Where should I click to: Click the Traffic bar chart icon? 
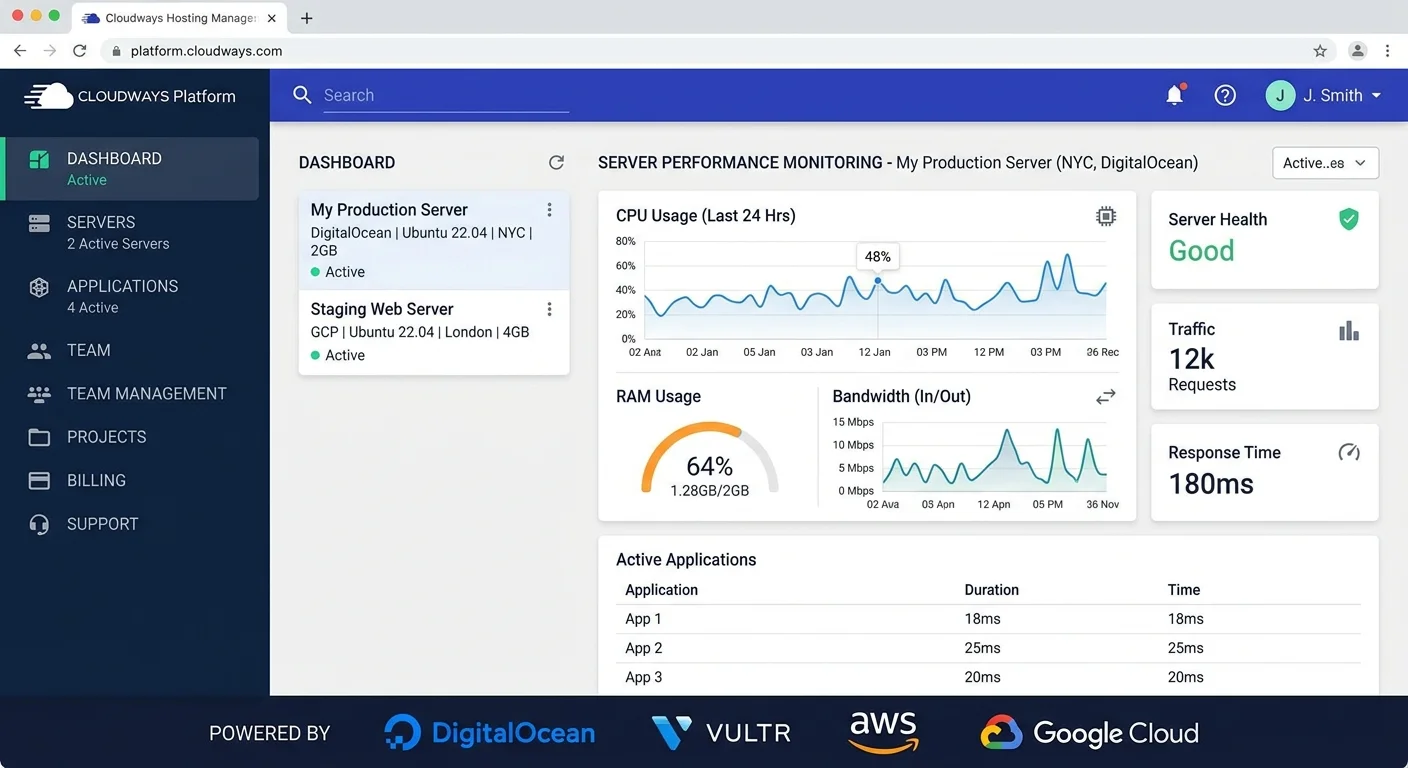(1348, 331)
